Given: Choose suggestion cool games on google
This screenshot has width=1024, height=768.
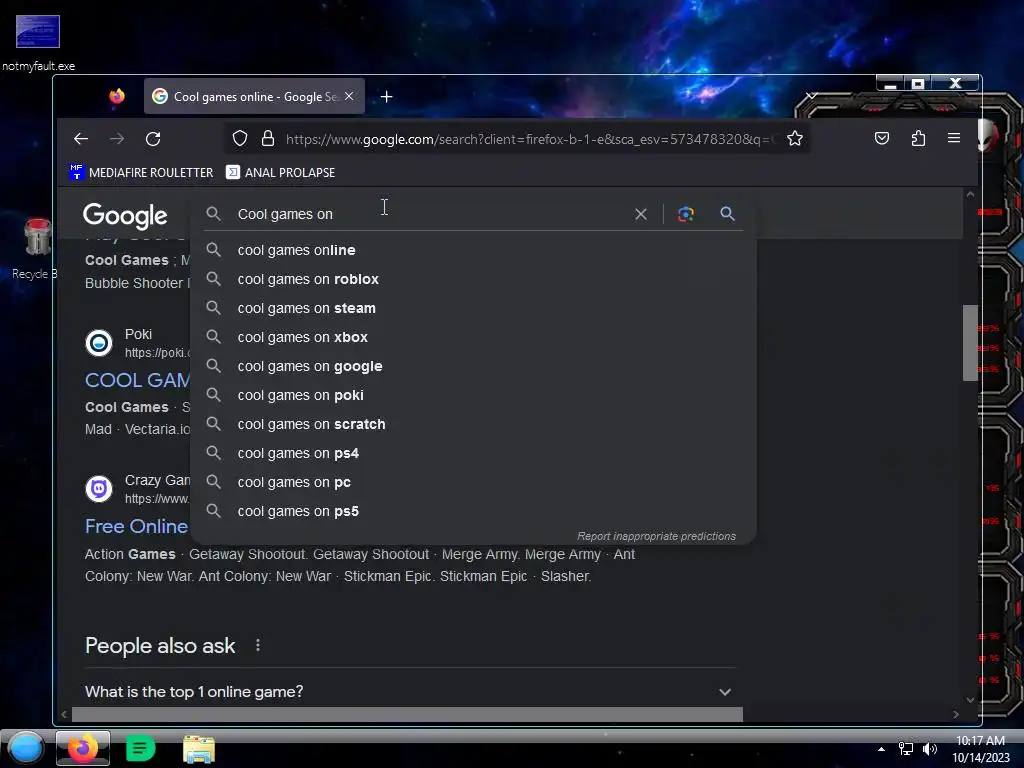Looking at the screenshot, I should pos(473,366).
